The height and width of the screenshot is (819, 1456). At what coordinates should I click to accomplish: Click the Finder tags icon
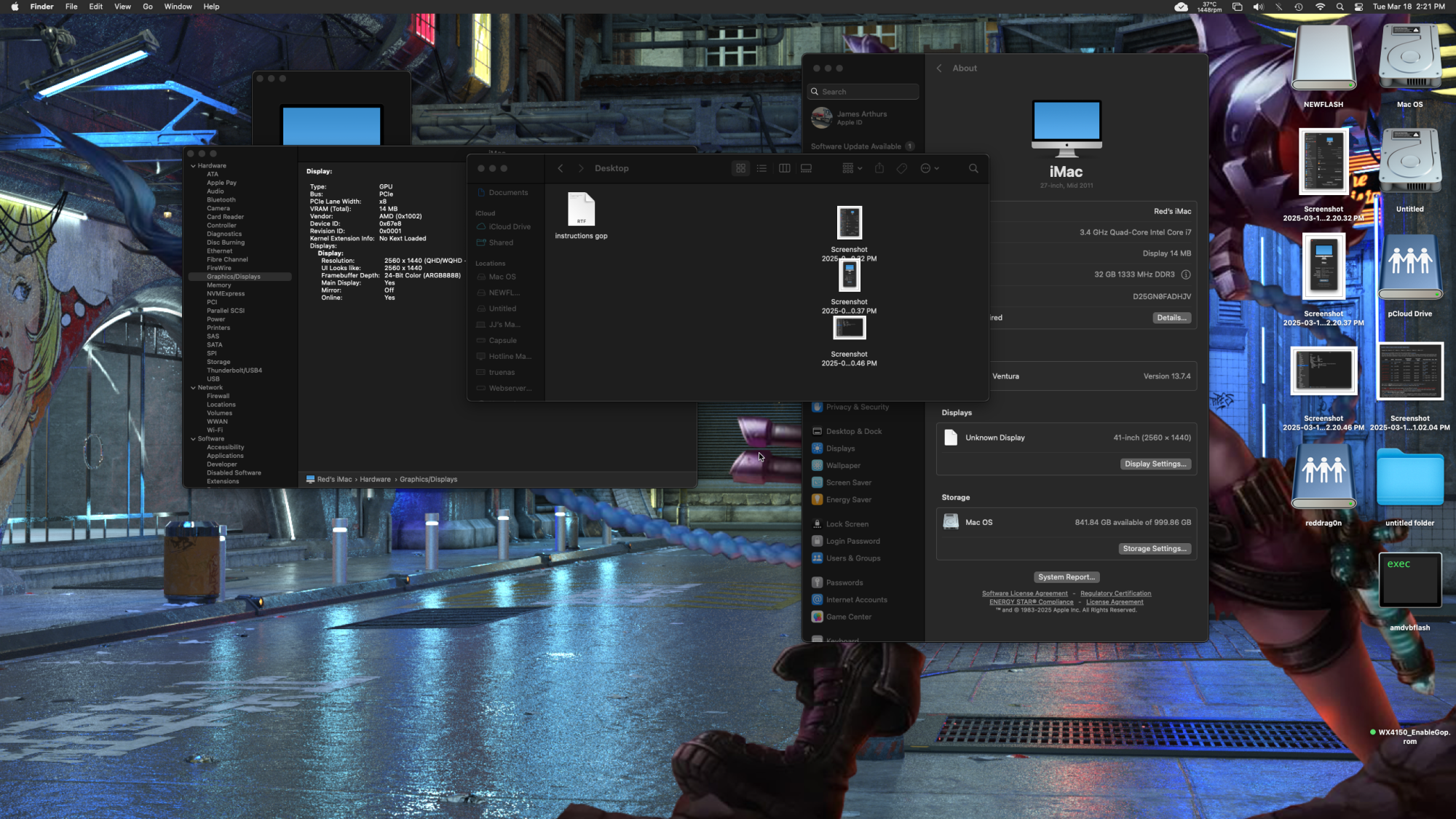click(x=902, y=168)
